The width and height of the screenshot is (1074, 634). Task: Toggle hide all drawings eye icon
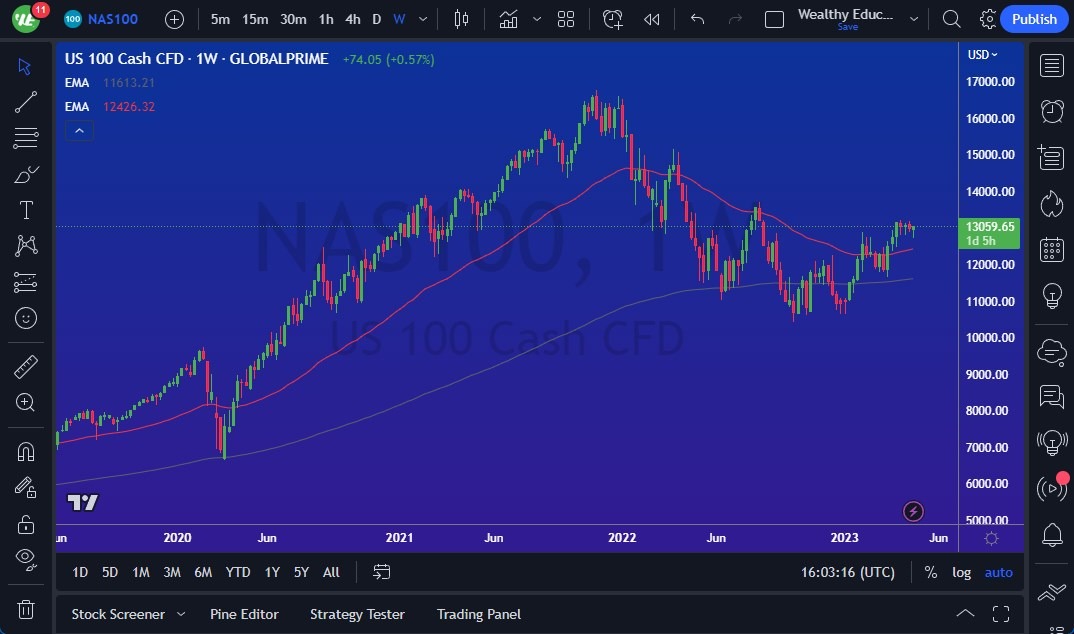[x=25, y=559]
